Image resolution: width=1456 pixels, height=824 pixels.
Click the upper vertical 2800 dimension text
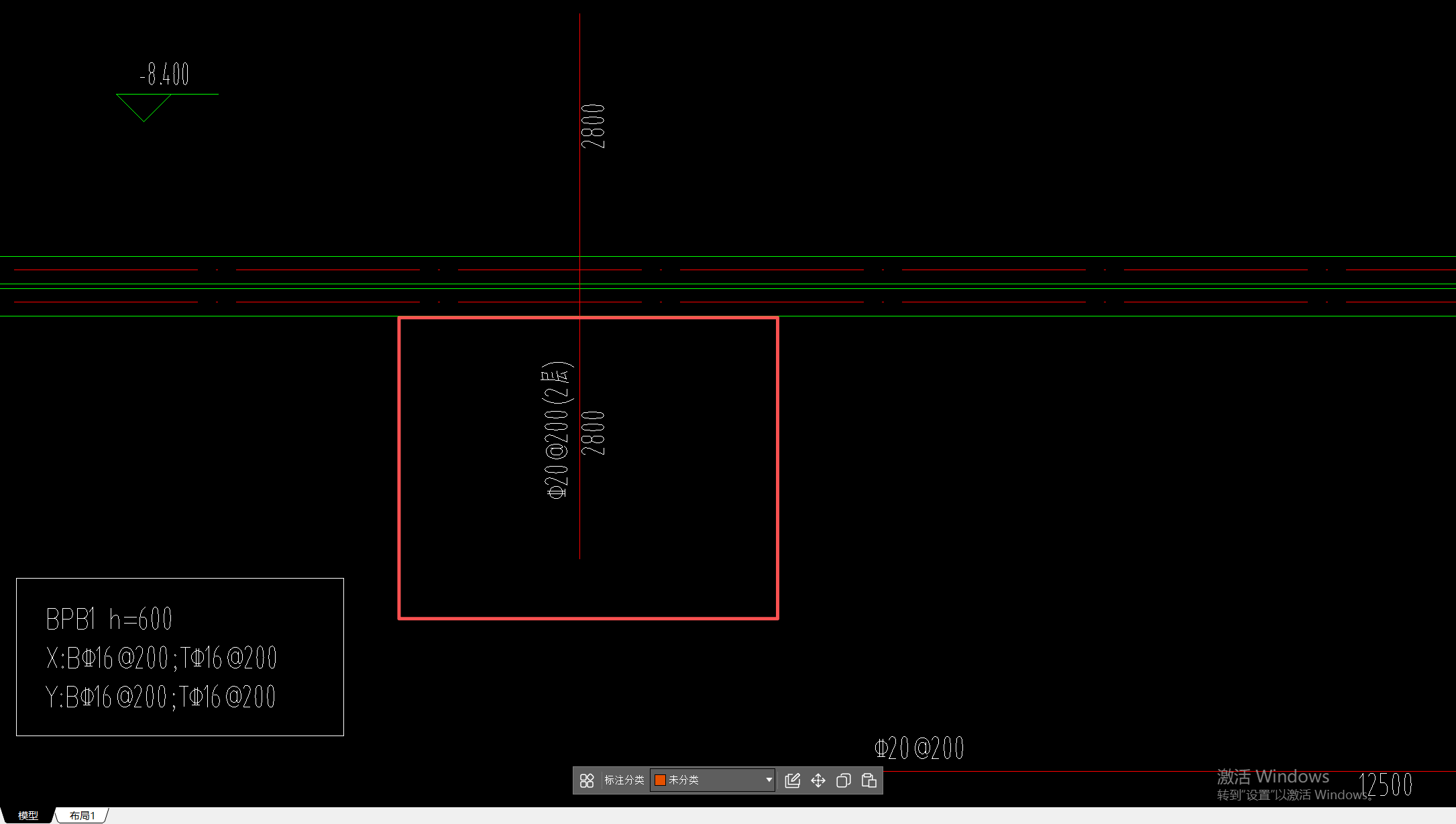pyautogui.click(x=593, y=126)
